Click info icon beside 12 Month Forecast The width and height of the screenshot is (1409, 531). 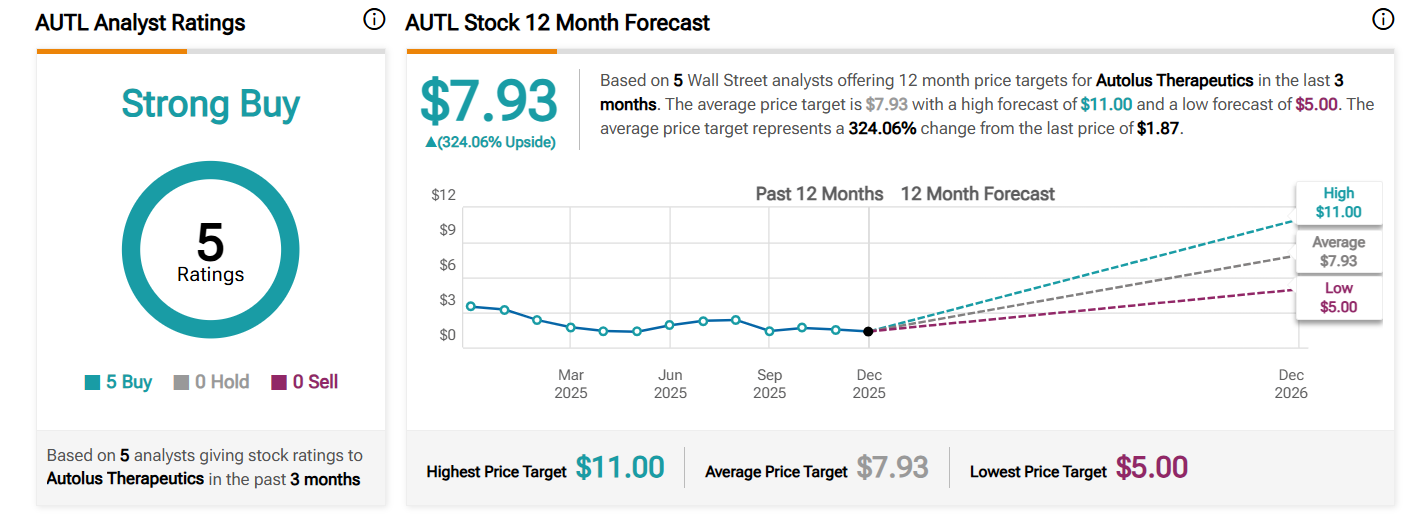click(1383, 19)
